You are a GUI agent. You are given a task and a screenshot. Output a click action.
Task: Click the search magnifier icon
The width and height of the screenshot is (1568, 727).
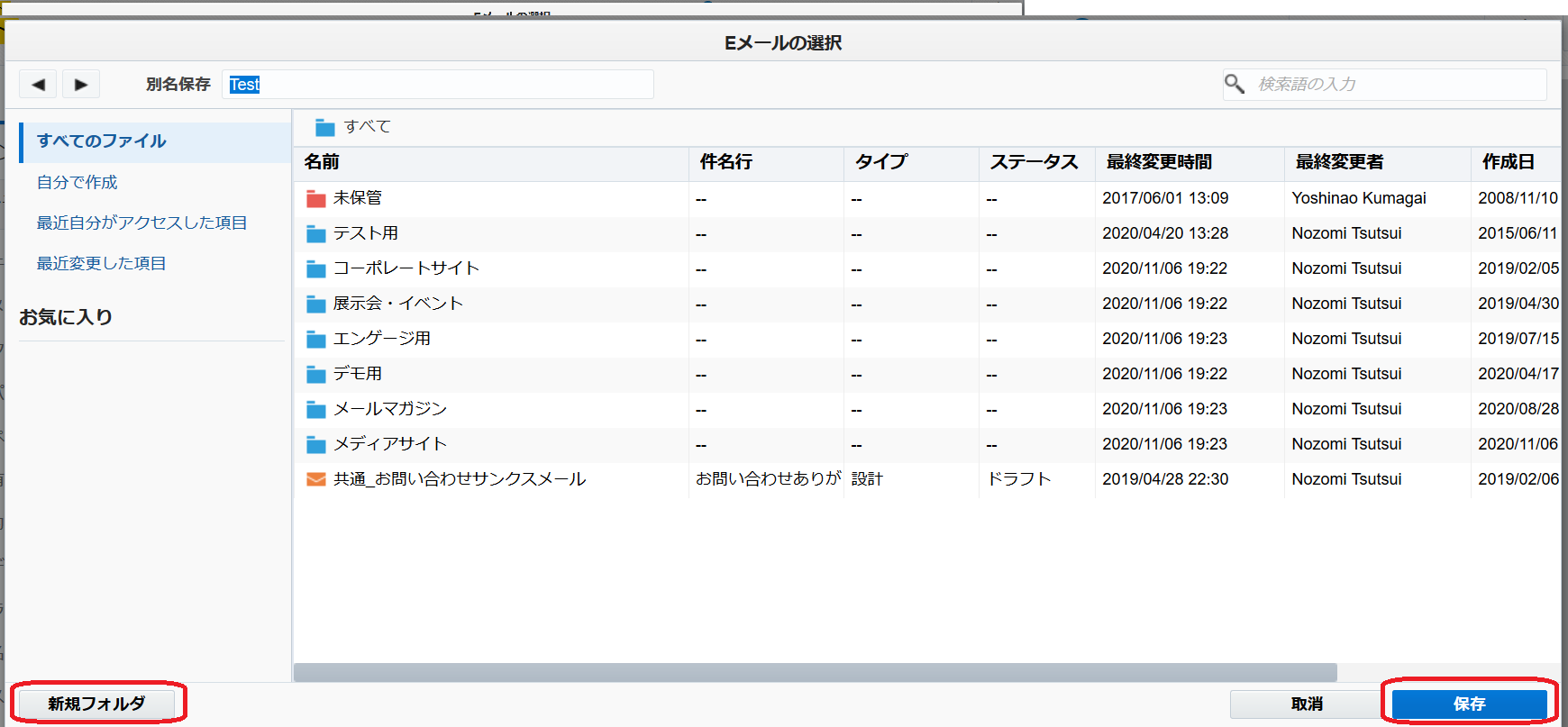[1234, 84]
